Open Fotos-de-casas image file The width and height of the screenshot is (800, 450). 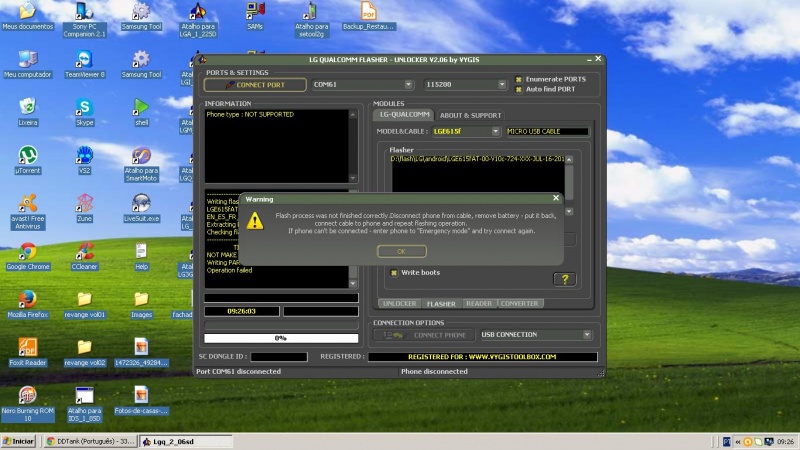coord(141,400)
